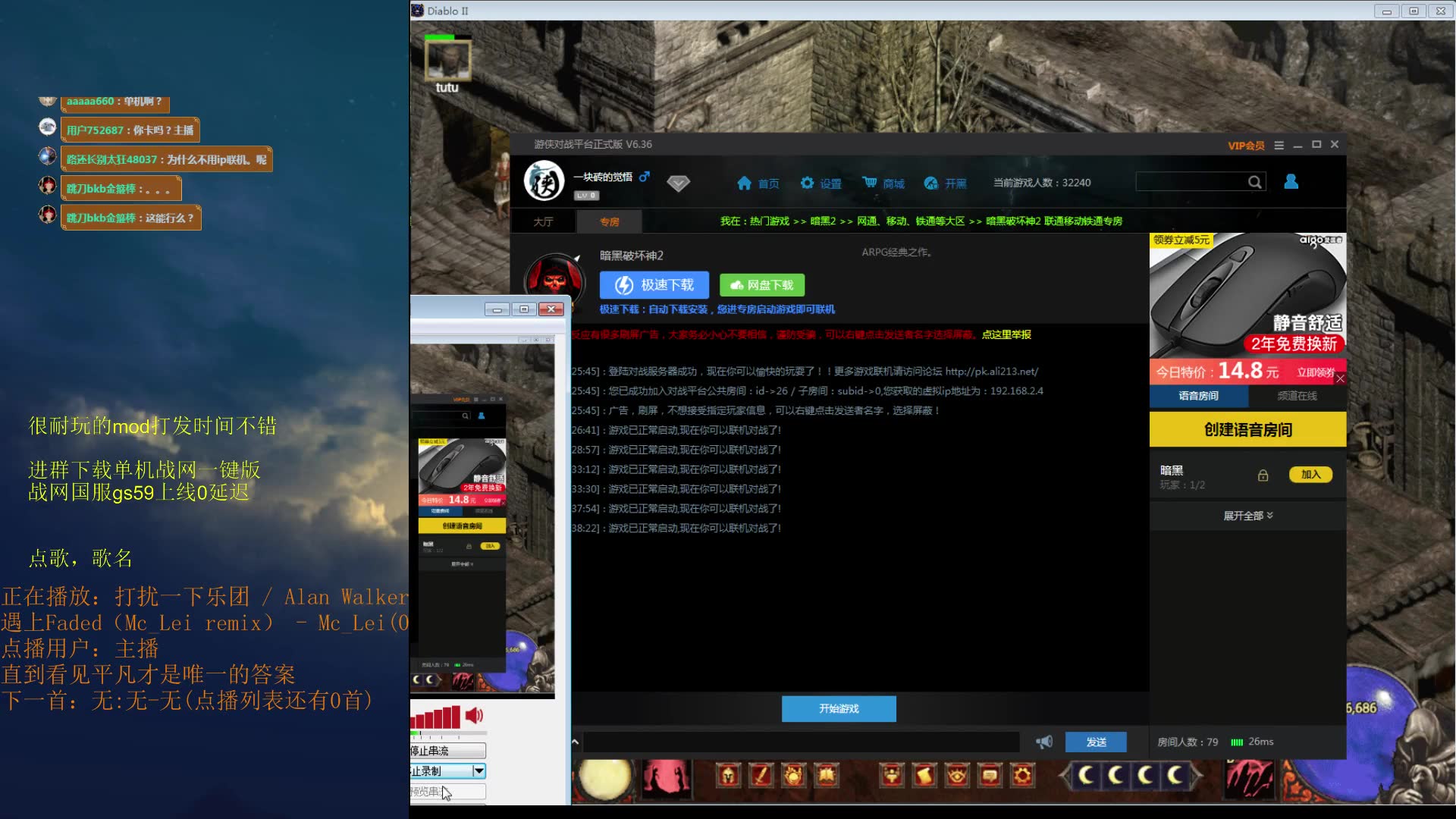Switch to the 大厅 lobby tab
Screen dimensions: 1456x819
point(543,221)
